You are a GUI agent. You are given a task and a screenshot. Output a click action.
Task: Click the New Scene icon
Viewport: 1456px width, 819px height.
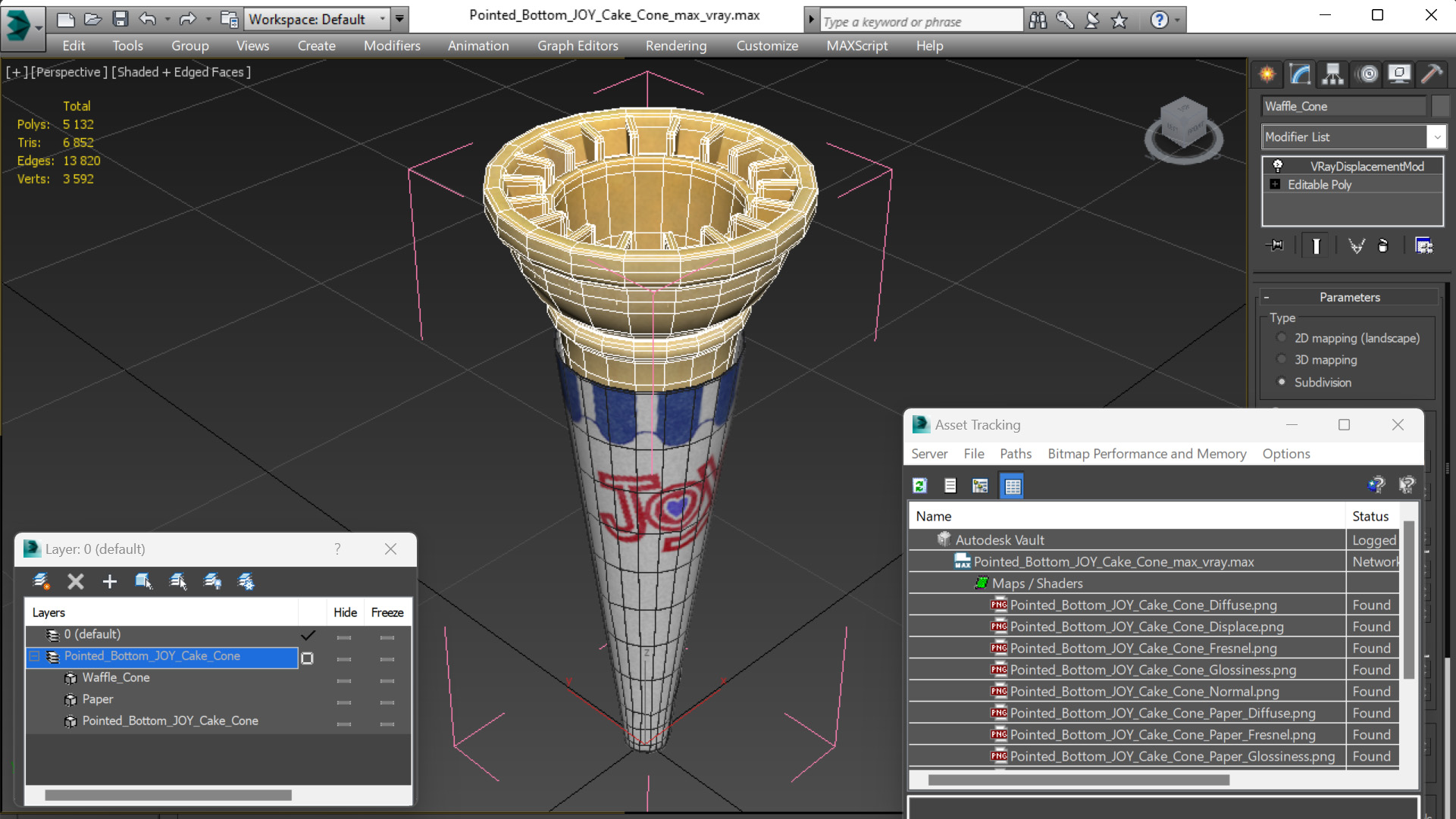(66, 19)
